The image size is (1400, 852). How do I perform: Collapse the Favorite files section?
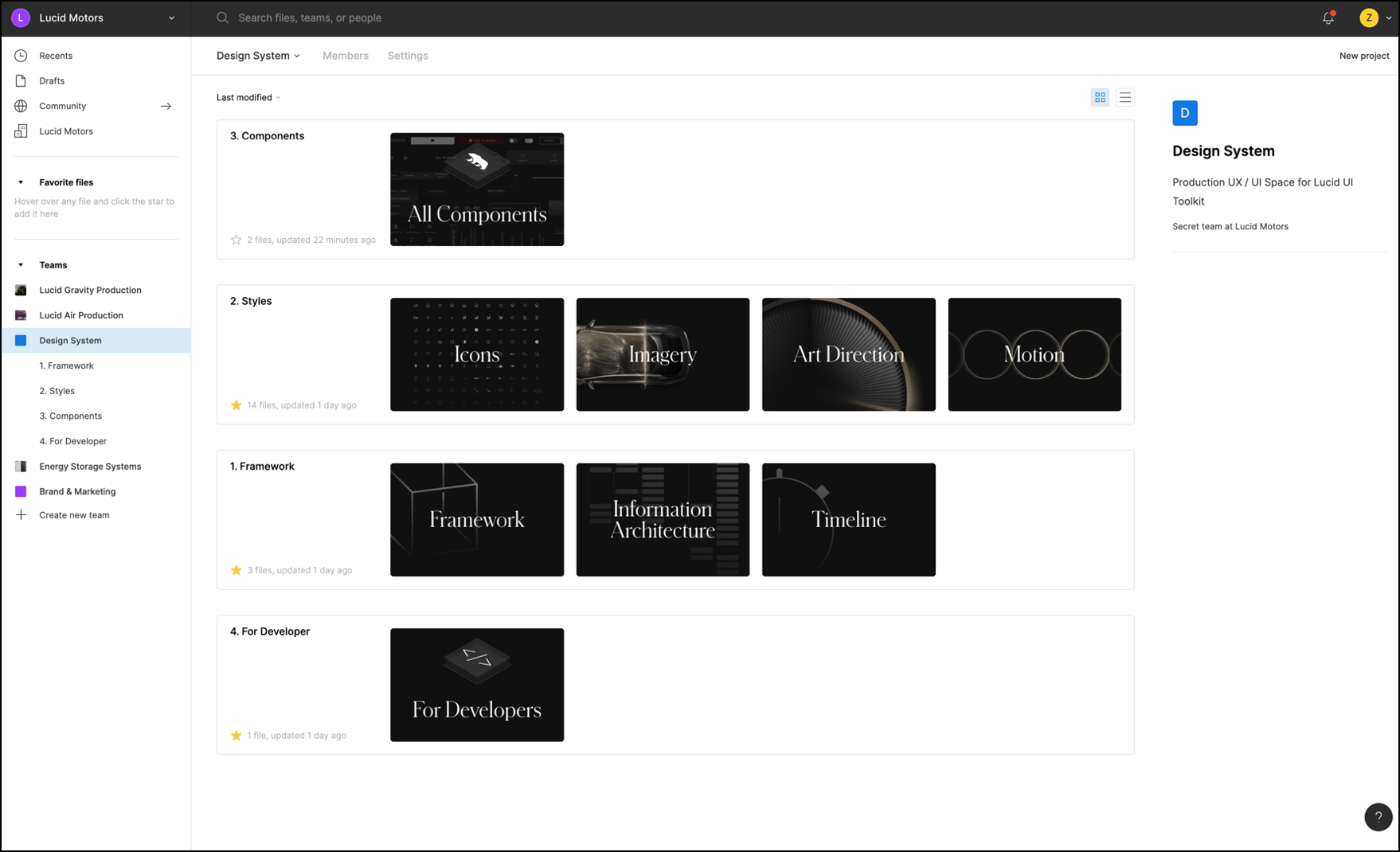21,182
